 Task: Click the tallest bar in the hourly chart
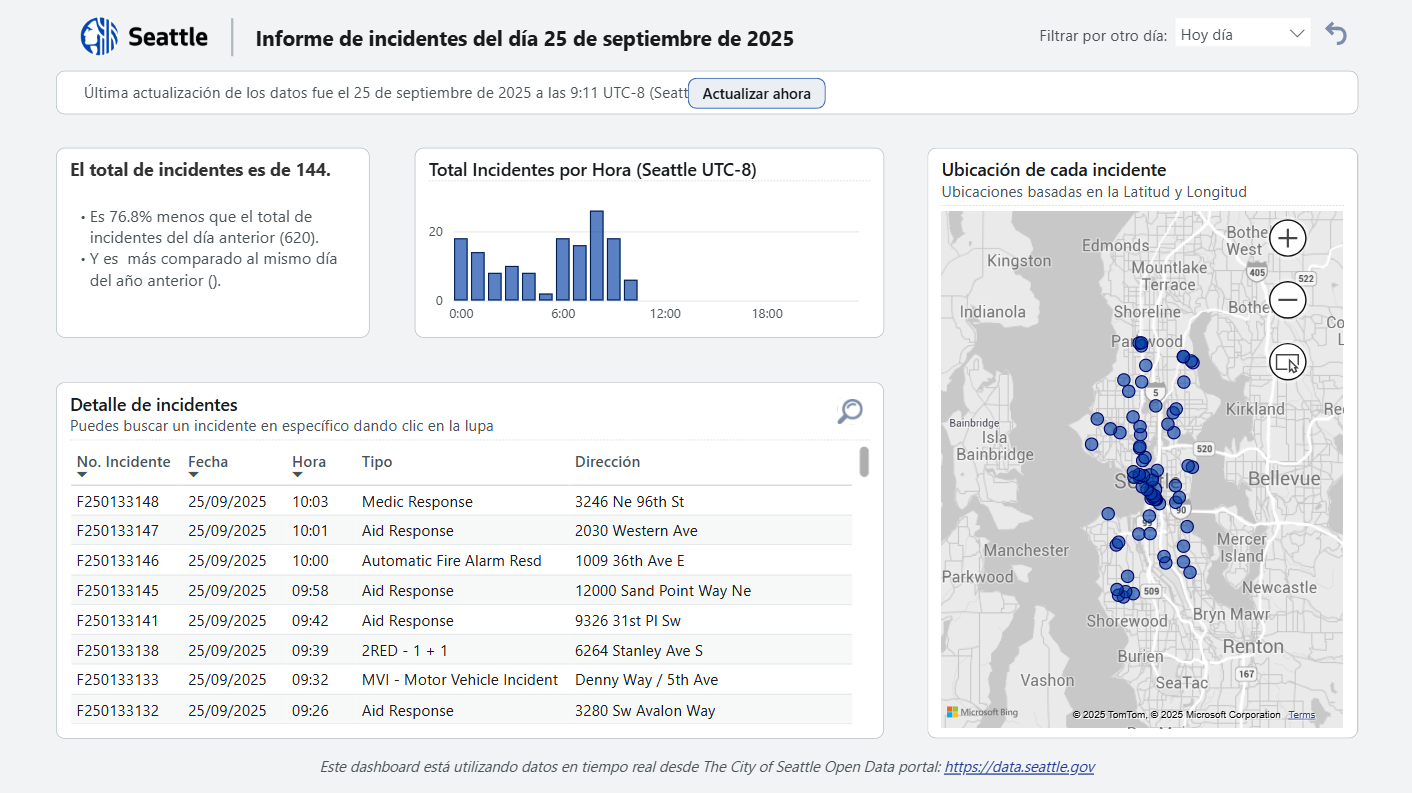pyautogui.click(x=596, y=255)
